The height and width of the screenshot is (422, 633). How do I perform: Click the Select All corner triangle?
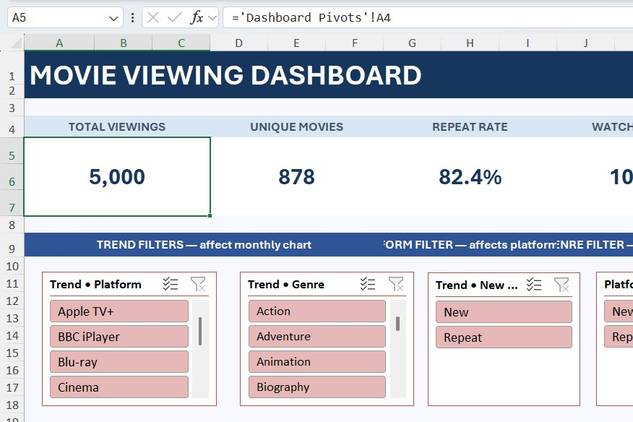pyautogui.click(x=16, y=43)
